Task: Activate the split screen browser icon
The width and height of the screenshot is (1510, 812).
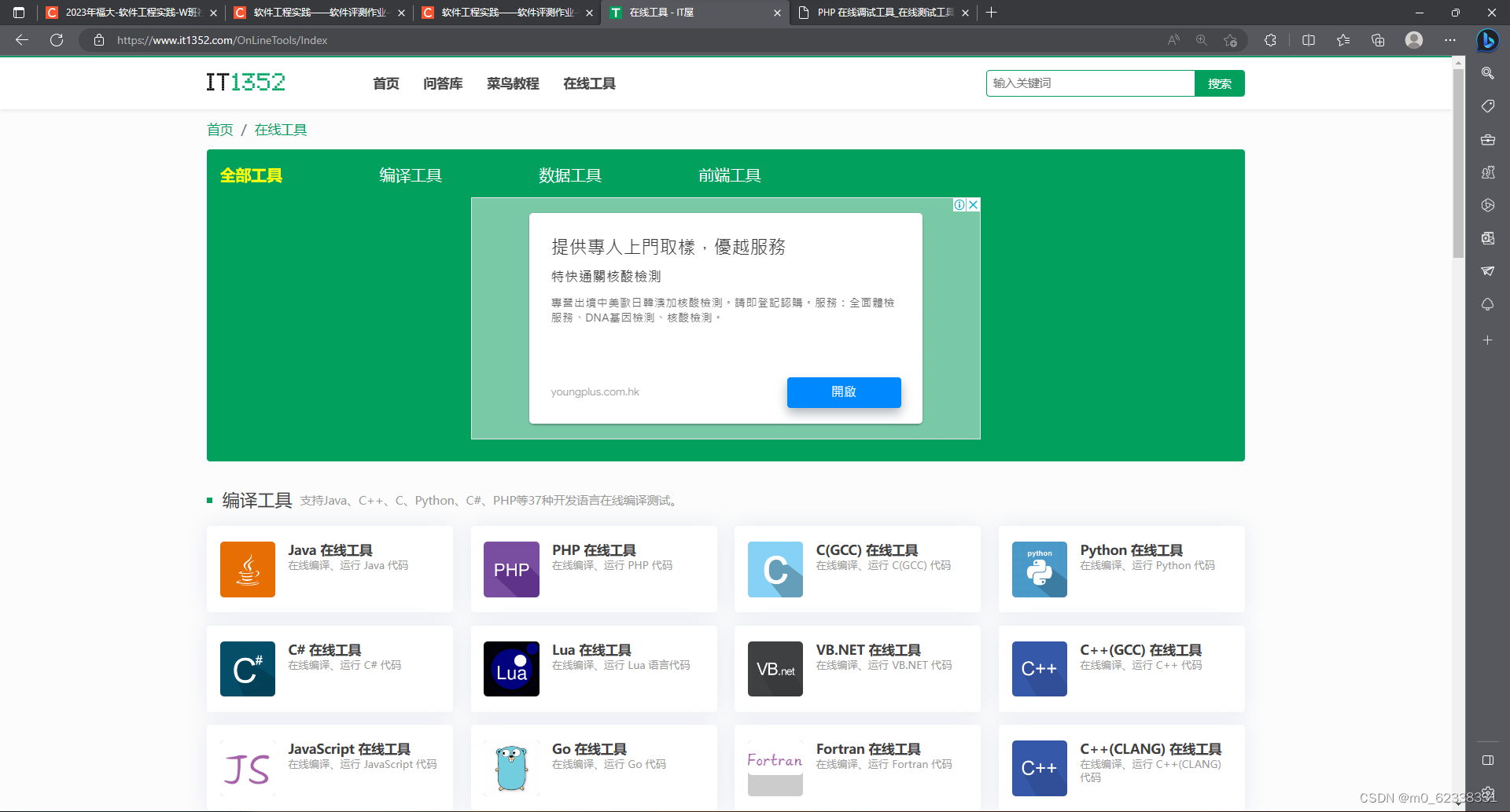Action: [x=1309, y=40]
